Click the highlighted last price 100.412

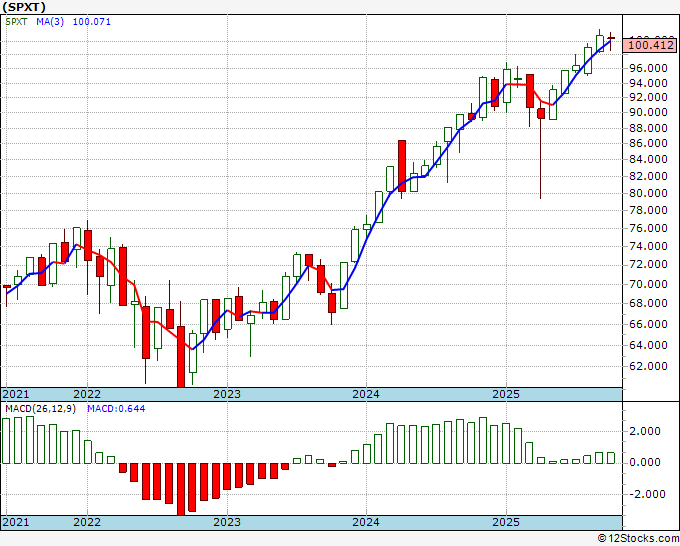651,45
